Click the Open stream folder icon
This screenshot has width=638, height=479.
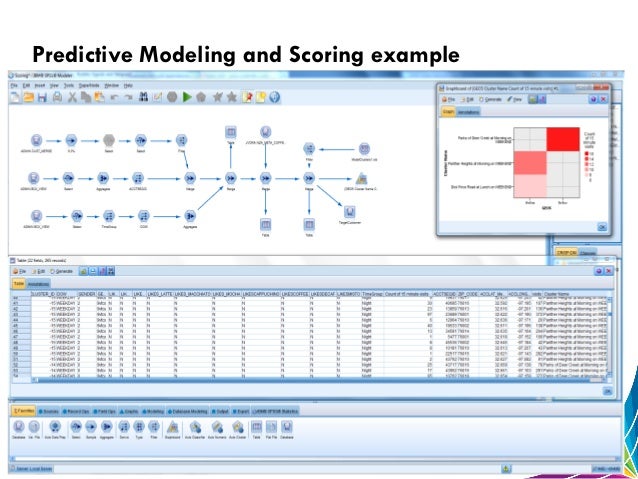28,97
